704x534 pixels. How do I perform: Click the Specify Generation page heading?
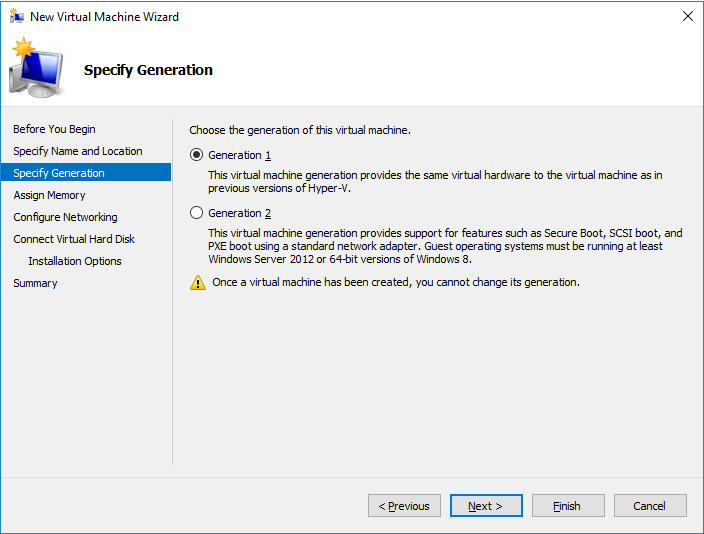click(148, 70)
